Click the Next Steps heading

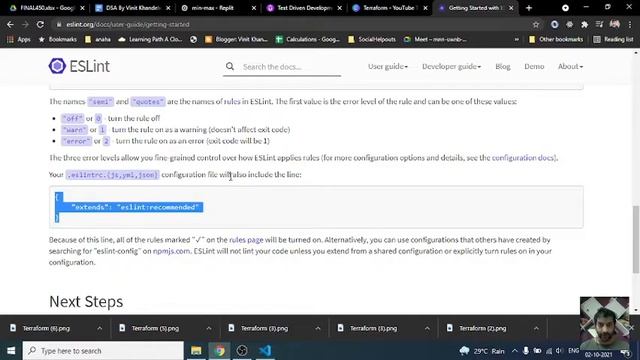(86, 302)
